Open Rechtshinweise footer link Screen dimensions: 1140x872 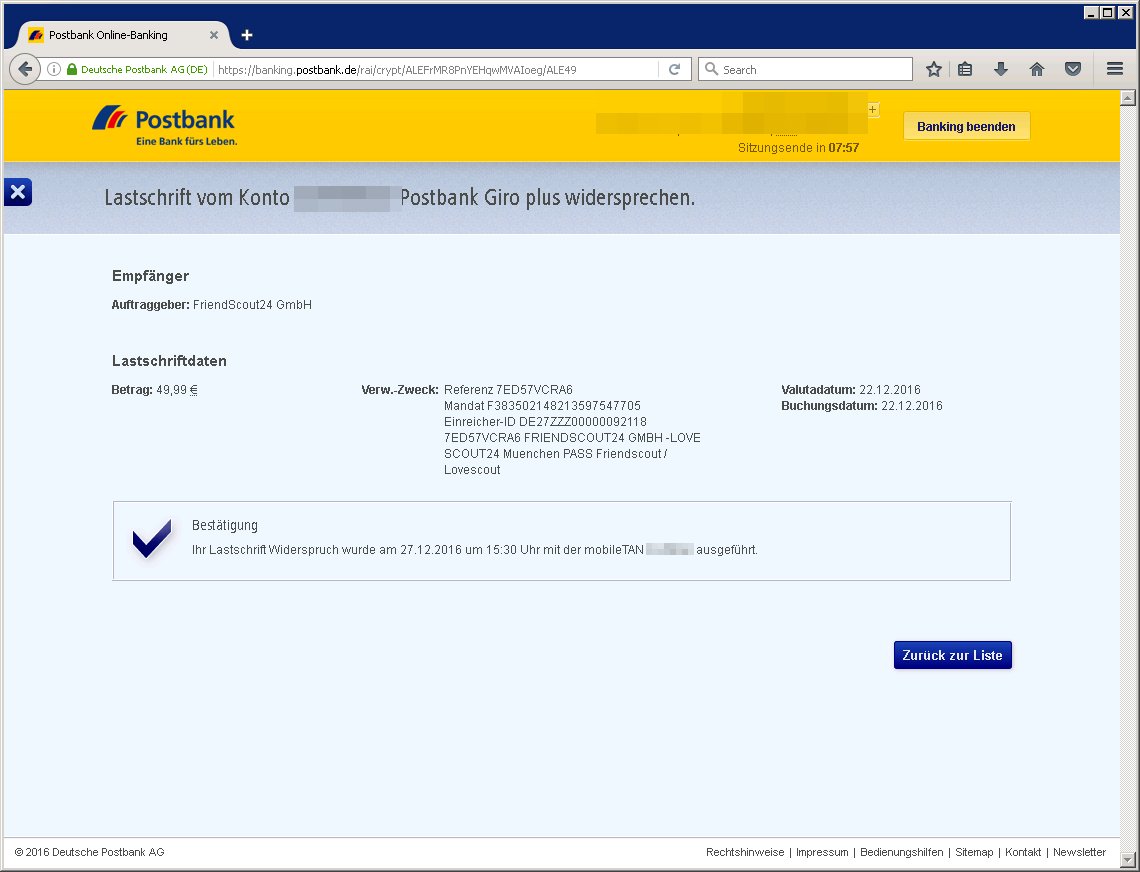click(x=745, y=852)
